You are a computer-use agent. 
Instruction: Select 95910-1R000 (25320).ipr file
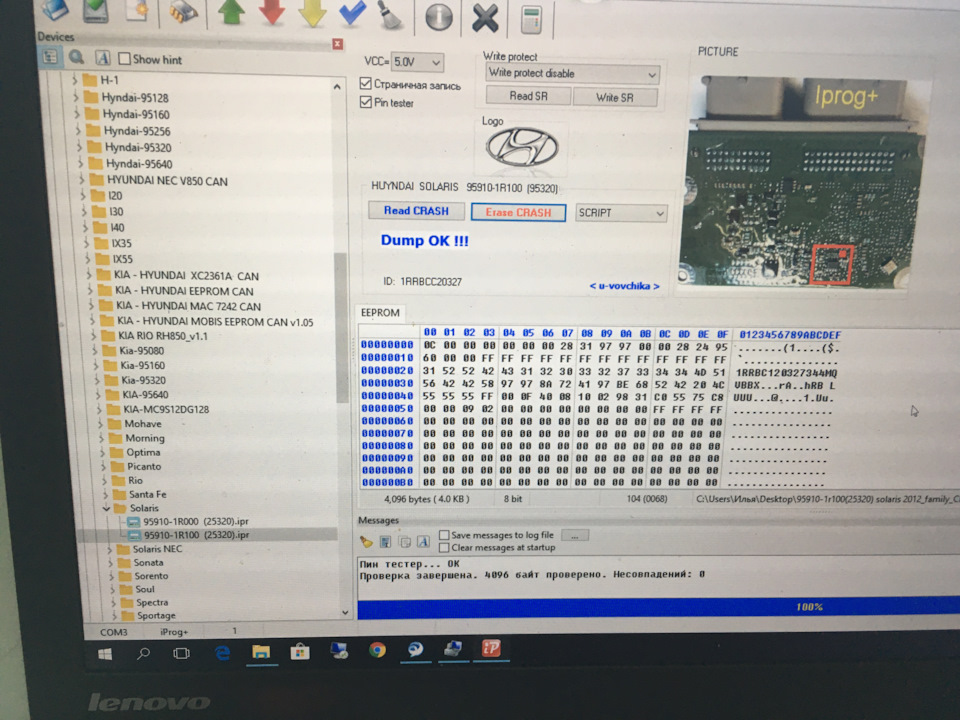click(196, 521)
